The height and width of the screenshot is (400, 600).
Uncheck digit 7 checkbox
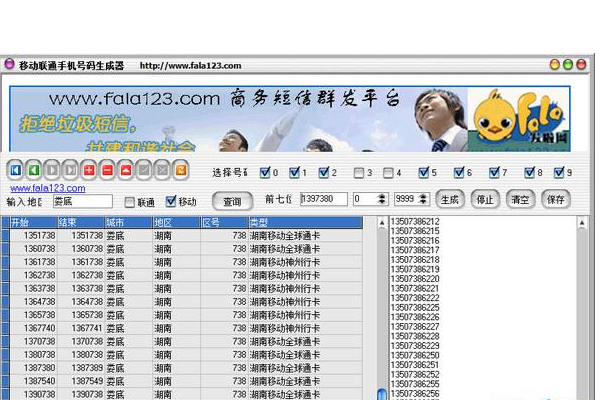point(494,173)
